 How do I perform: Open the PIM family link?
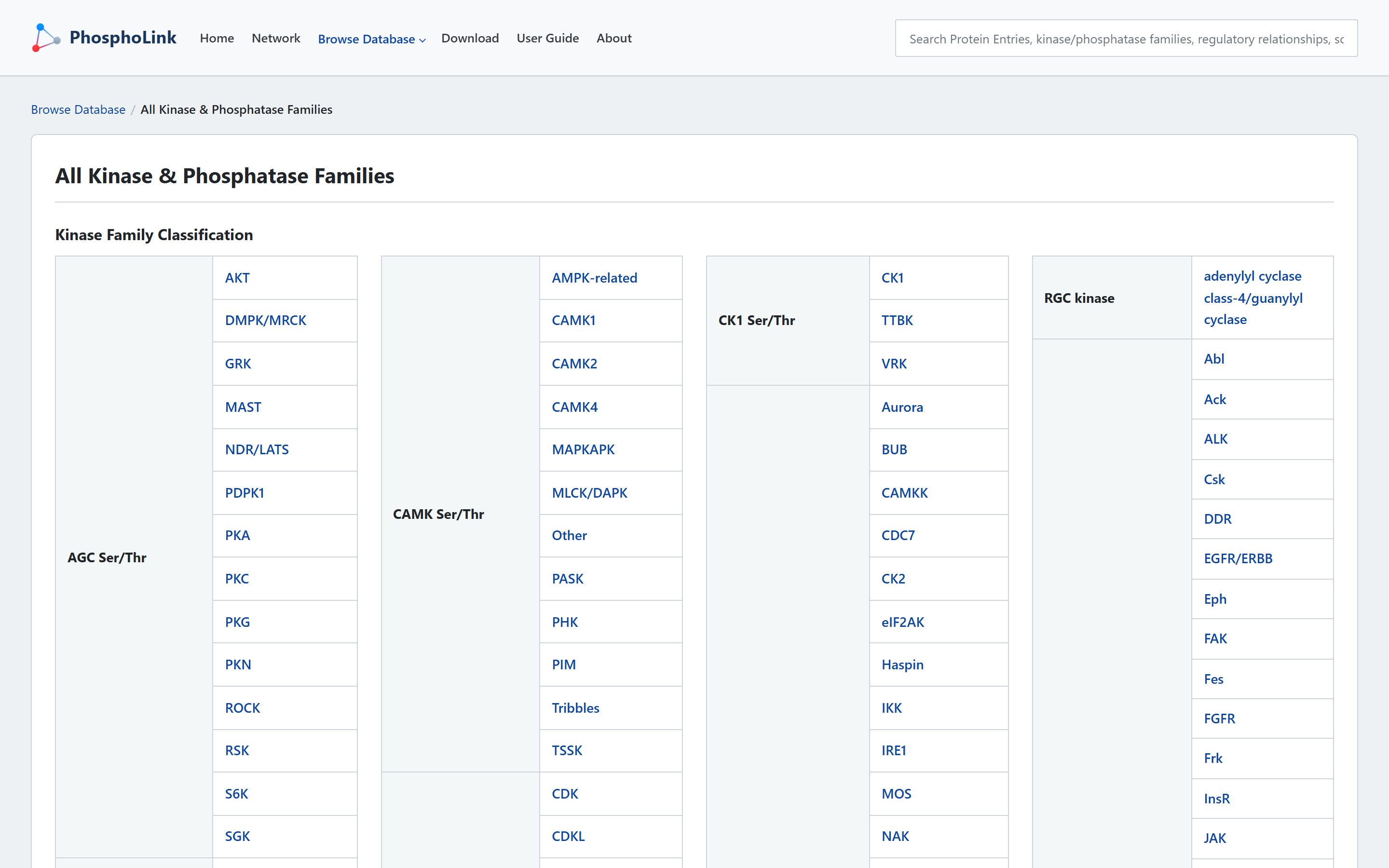pyautogui.click(x=564, y=665)
